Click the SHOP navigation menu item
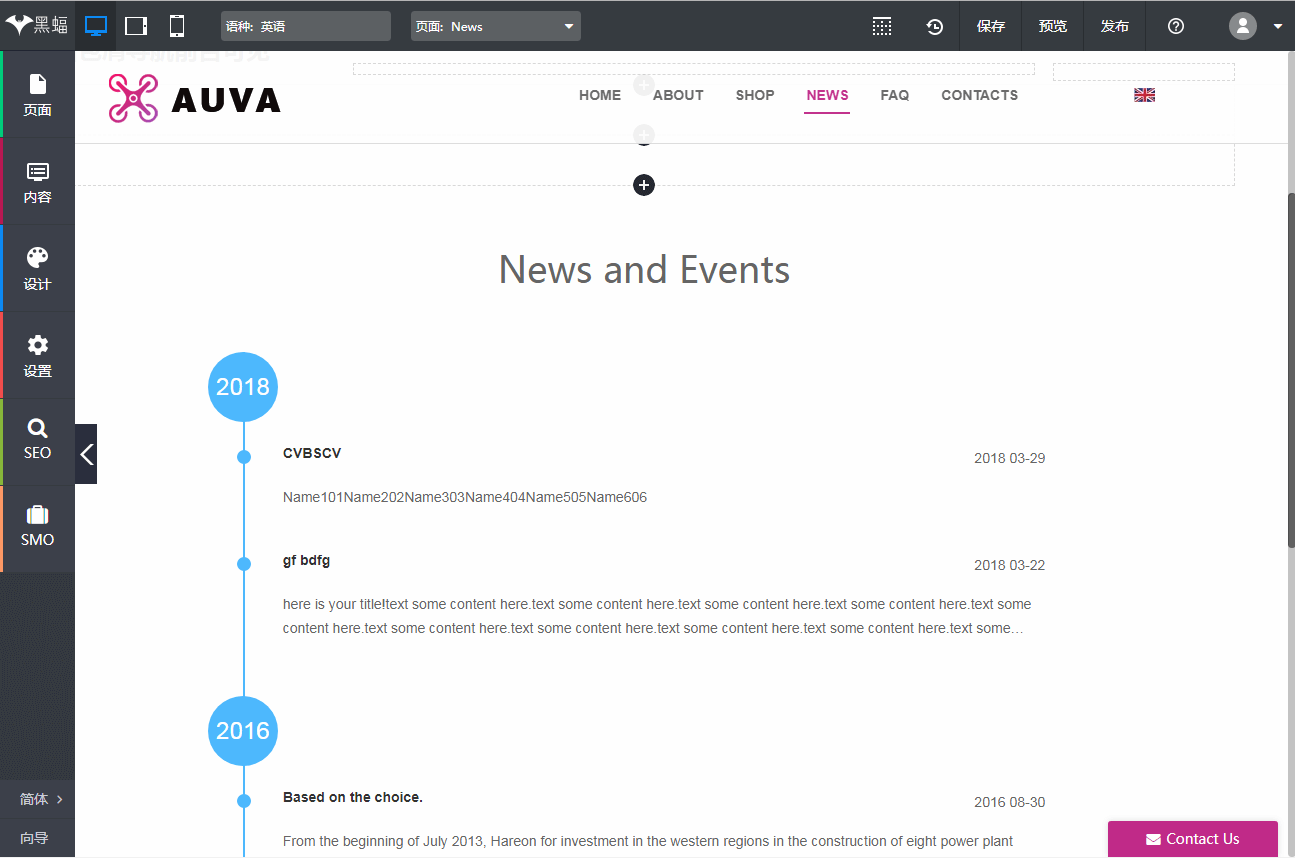 (x=755, y=95)
